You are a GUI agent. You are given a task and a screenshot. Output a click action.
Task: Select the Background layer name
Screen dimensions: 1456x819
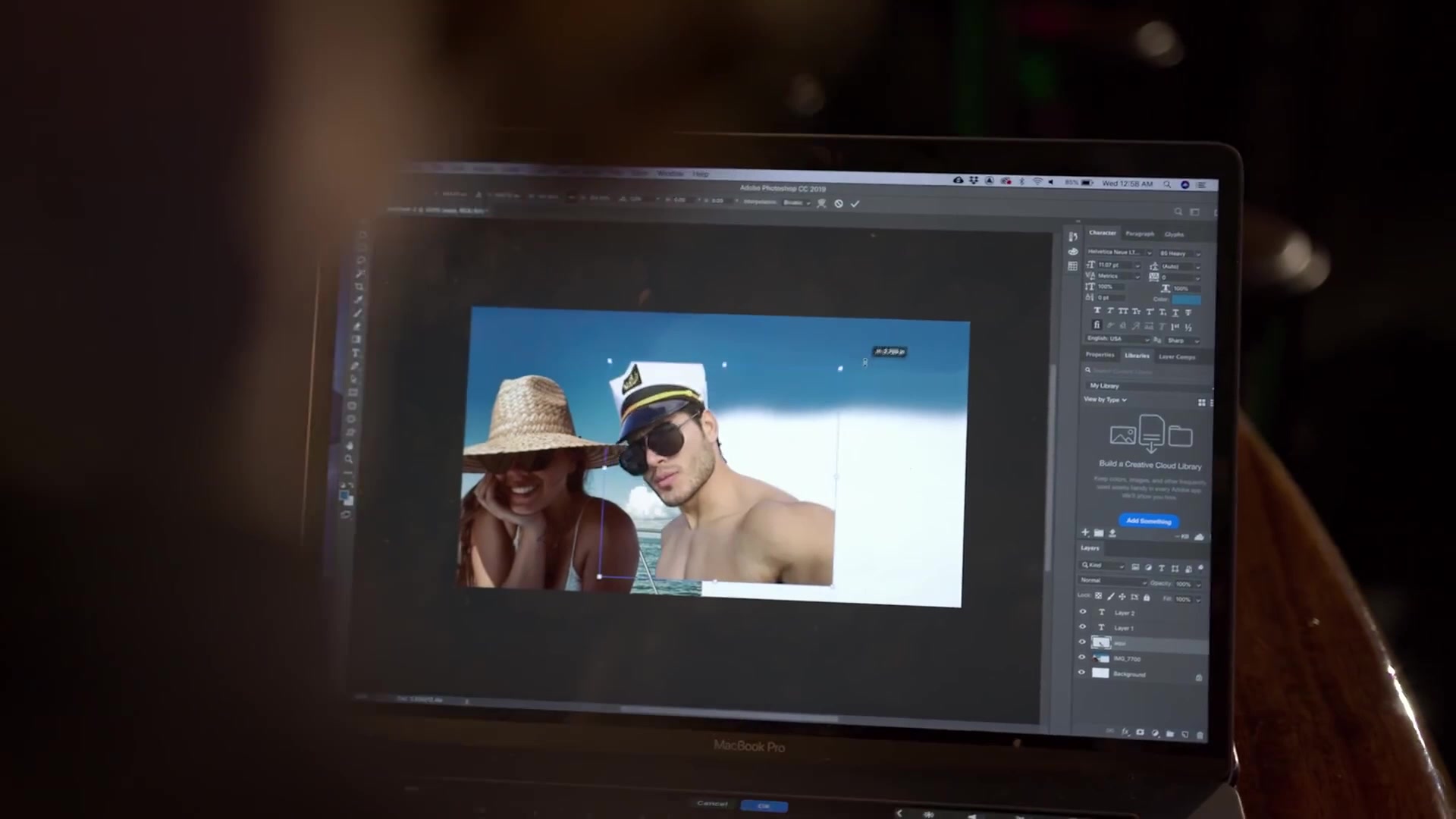(x=1129, y=674)
